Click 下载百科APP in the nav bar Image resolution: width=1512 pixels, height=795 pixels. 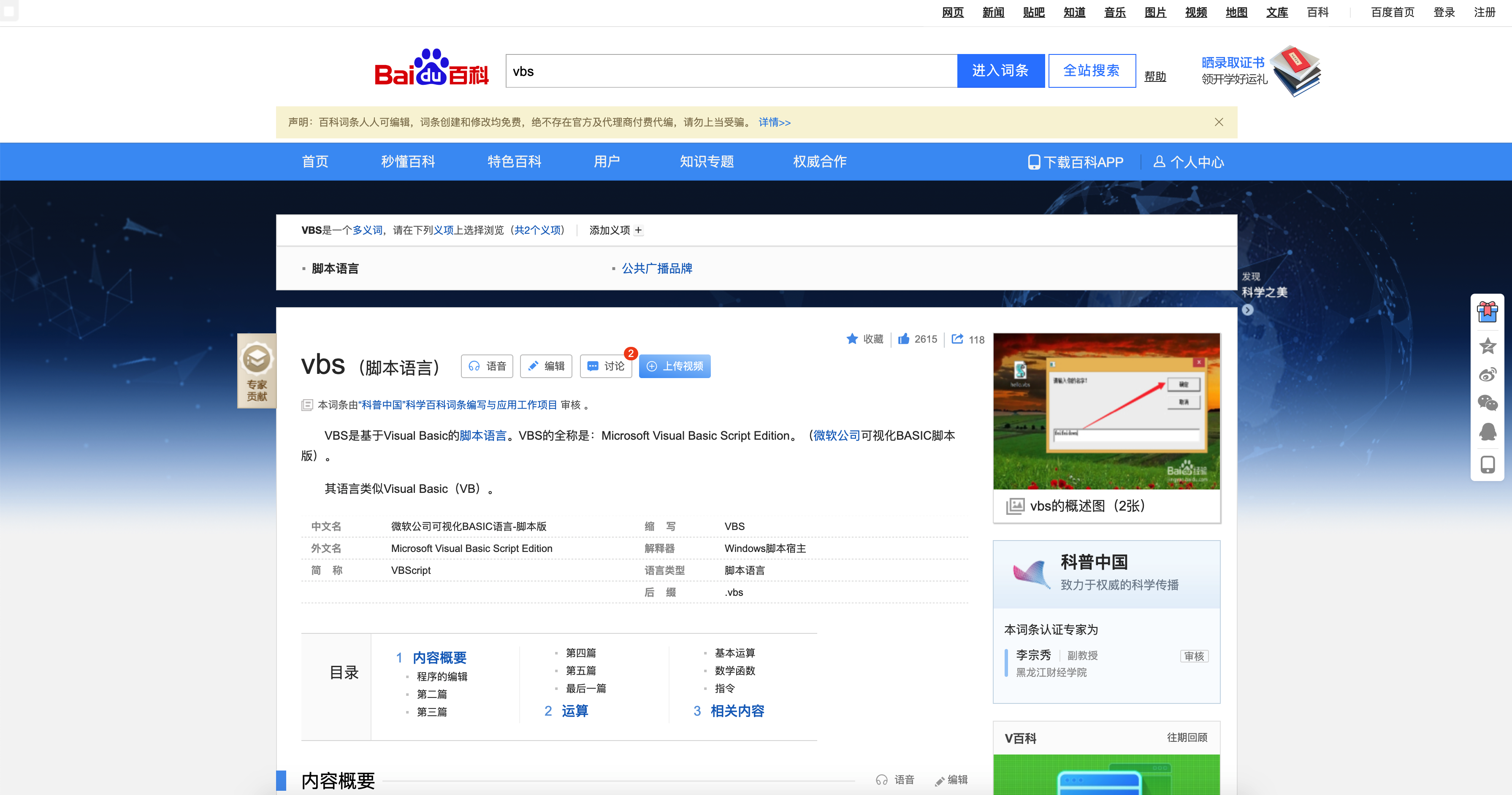click(x=1075, y=162)
